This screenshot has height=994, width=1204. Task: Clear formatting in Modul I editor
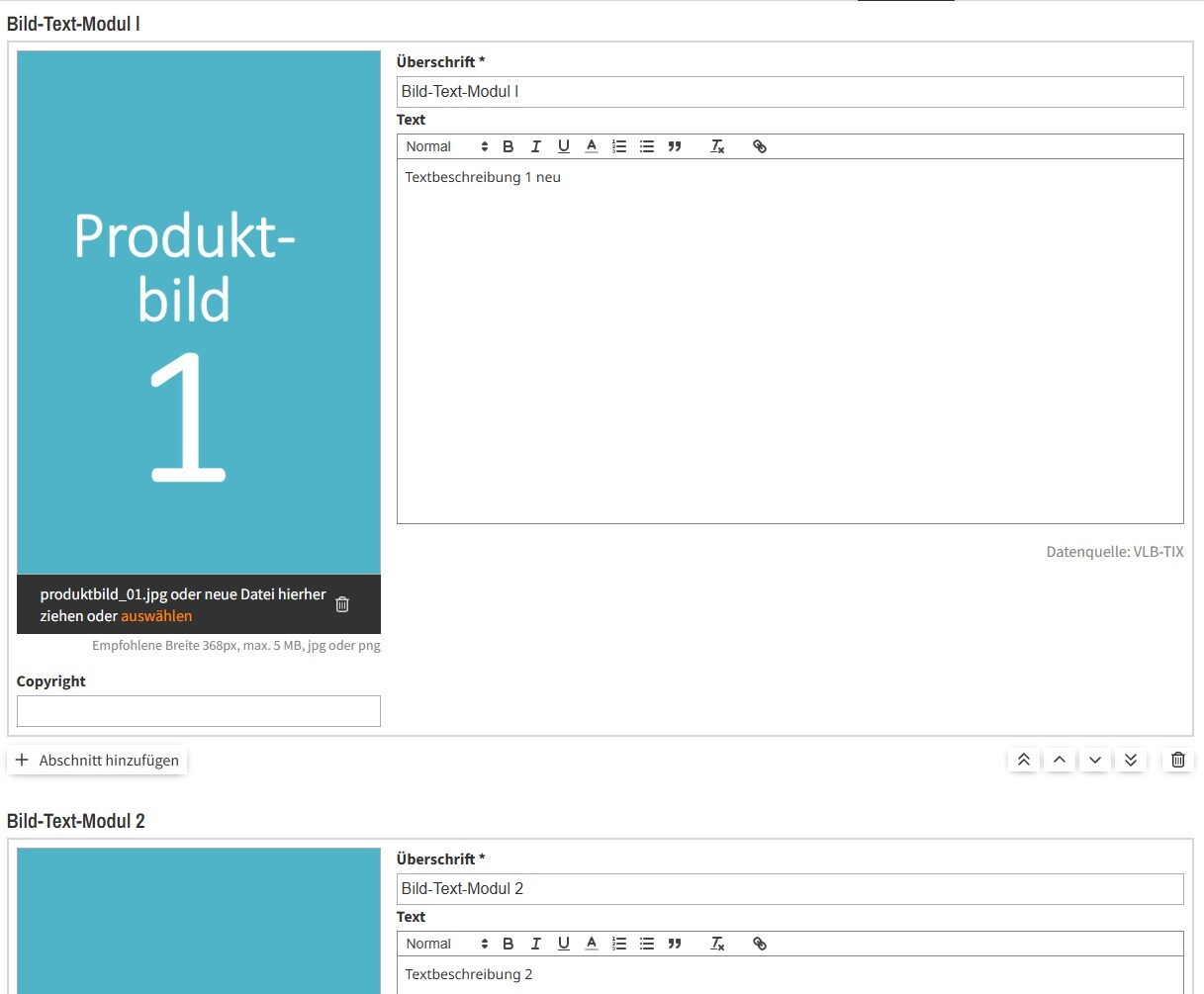pyautogui.click(x=717, y=146)
